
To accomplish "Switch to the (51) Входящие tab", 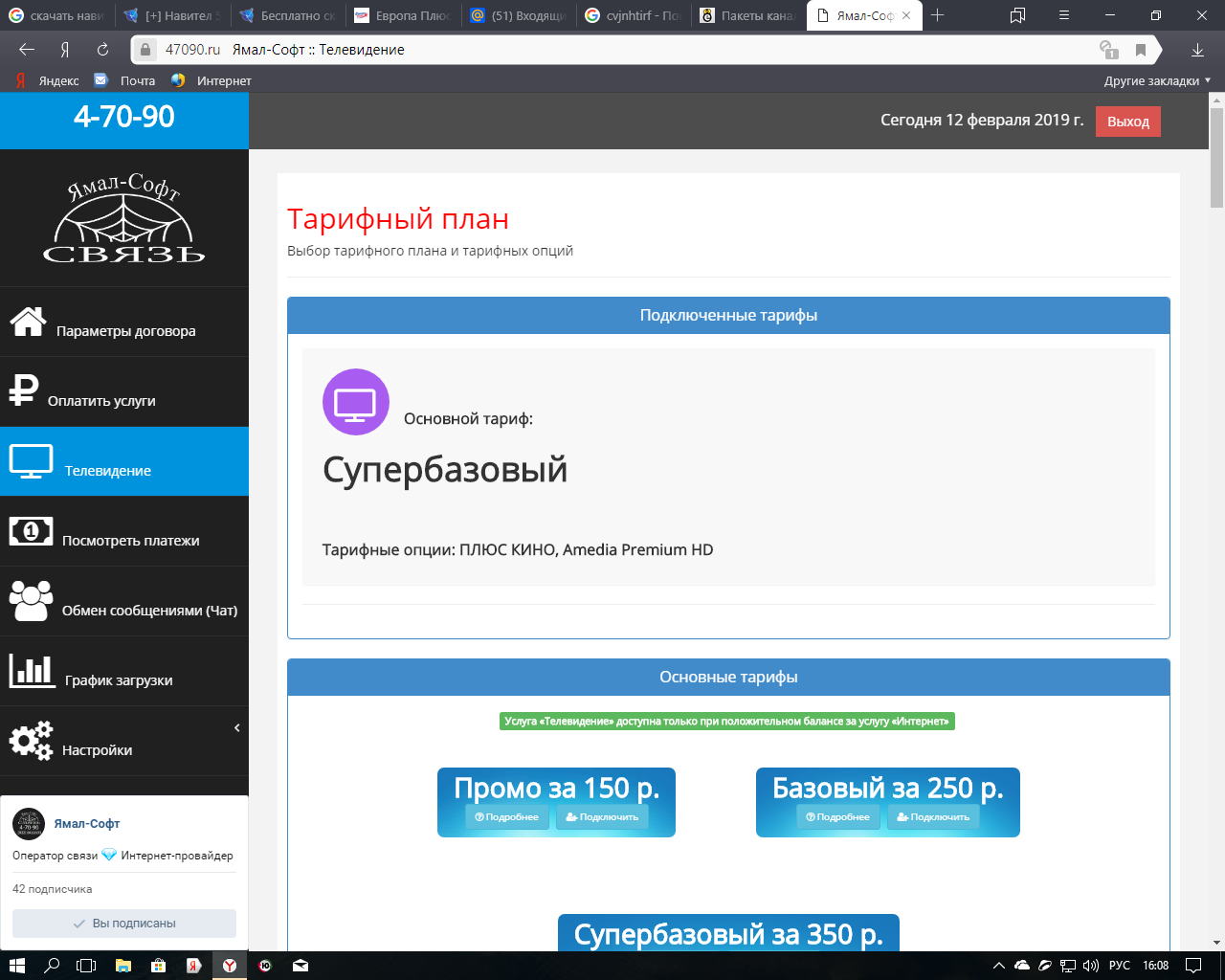I will click(518, 15).
